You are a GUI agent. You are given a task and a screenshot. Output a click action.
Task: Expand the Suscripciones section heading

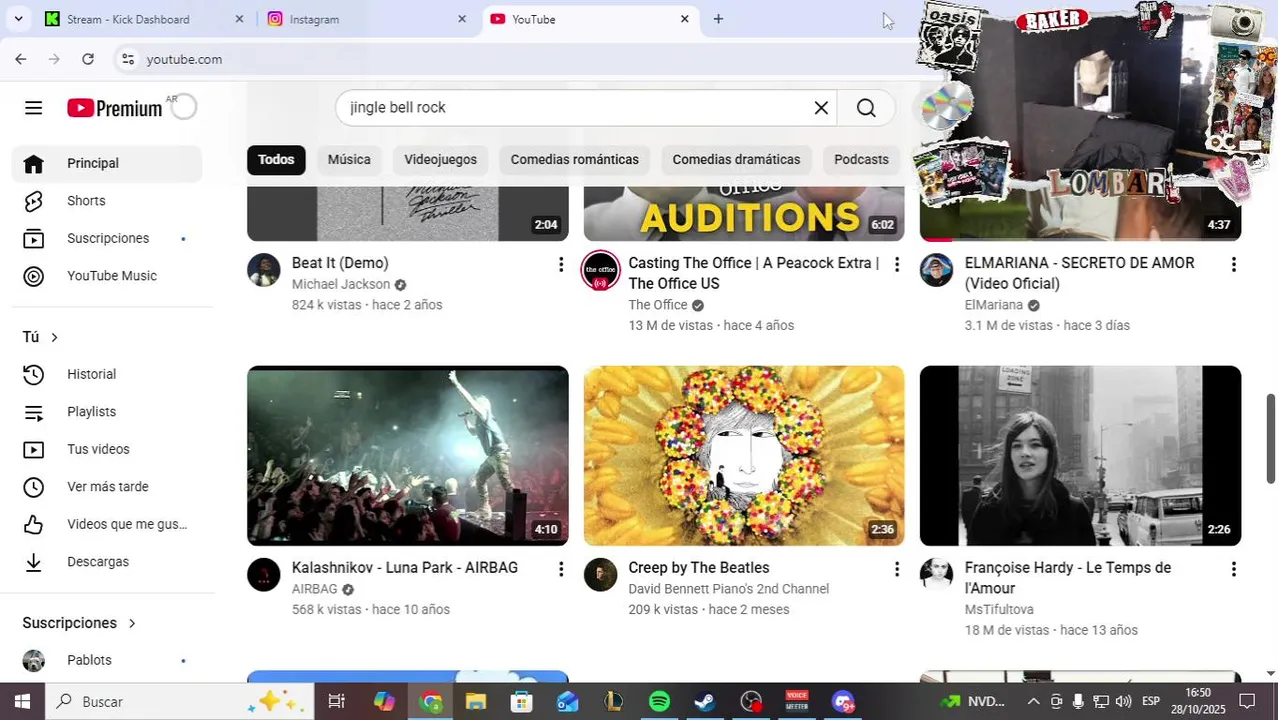(x=79, y=623)
